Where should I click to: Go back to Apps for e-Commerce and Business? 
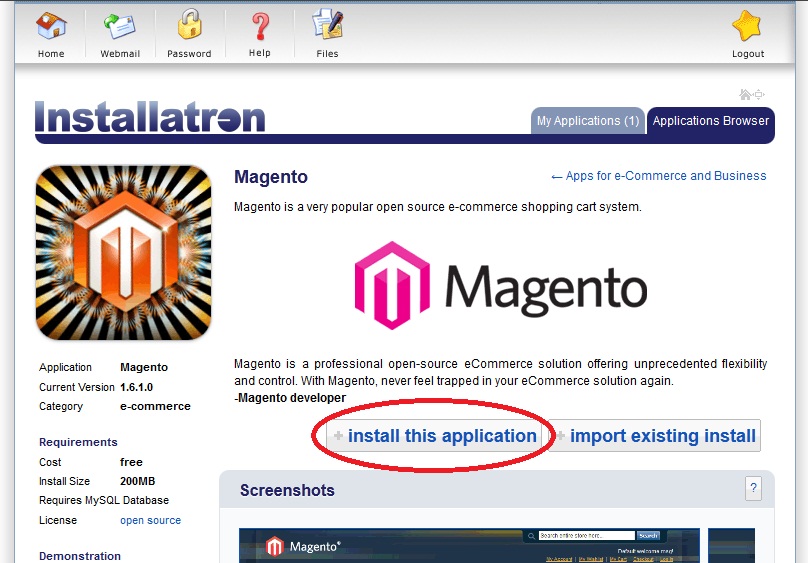[659, 176]
